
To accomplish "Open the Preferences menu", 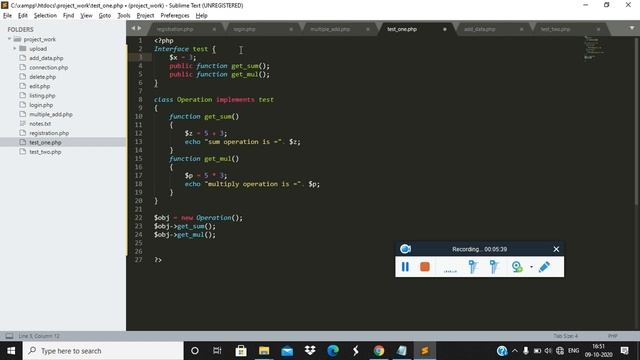I will pos(175,16).
